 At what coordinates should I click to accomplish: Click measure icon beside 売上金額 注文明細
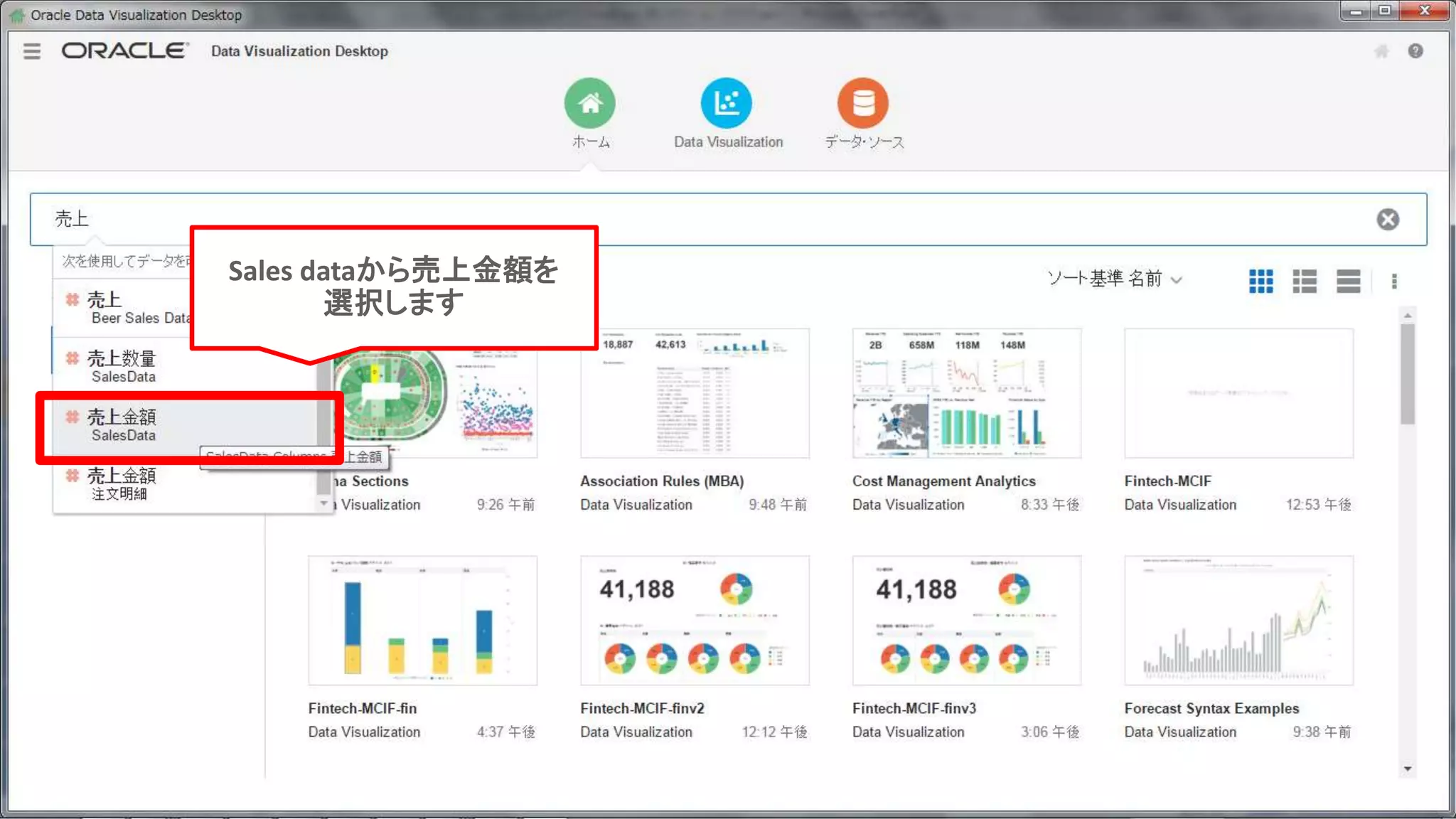pos(72,476)
